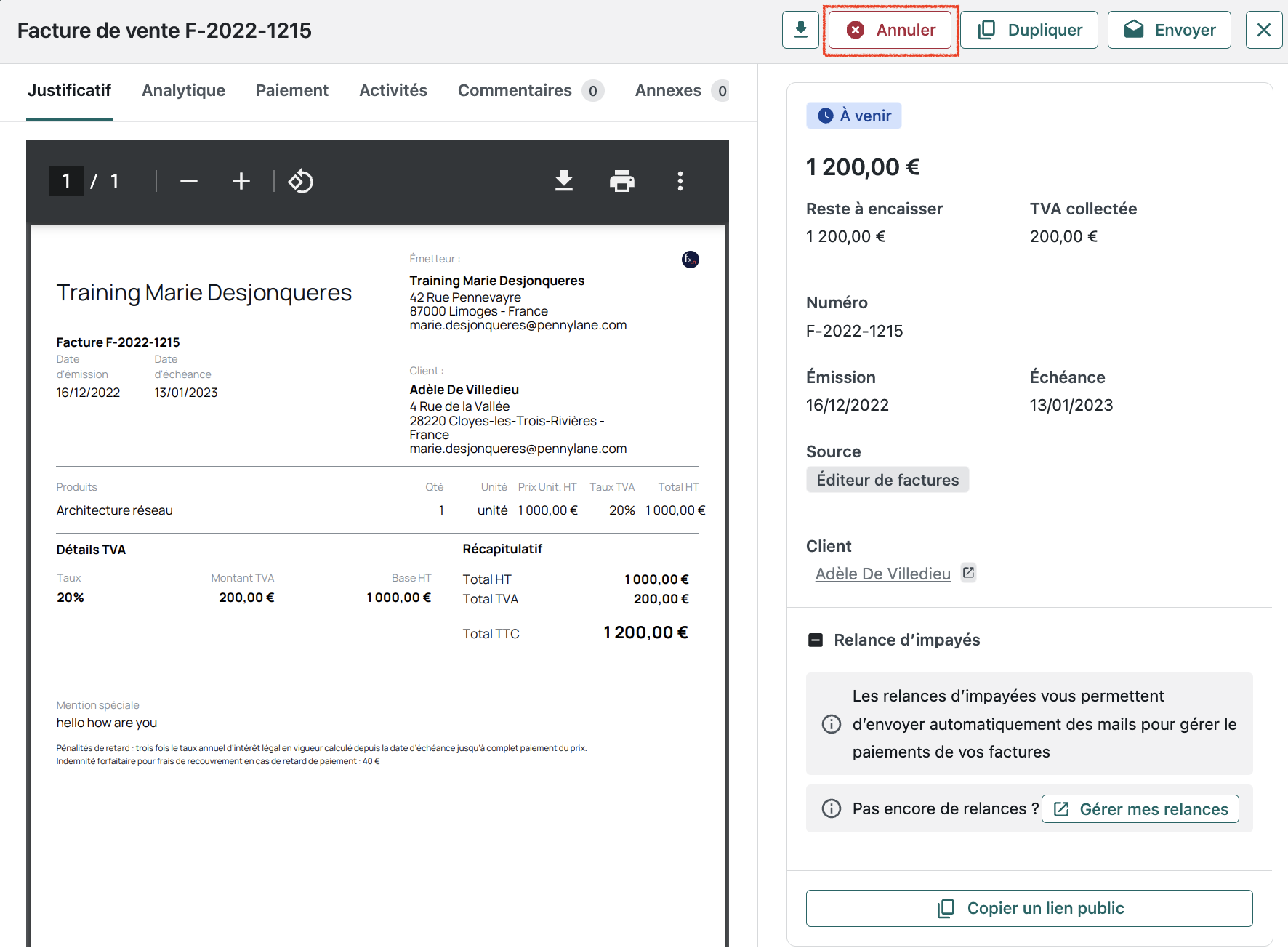This screenshot has height=948, width=1288.
Task: Click the 'hello how are you' mention text
Action: 107,723
